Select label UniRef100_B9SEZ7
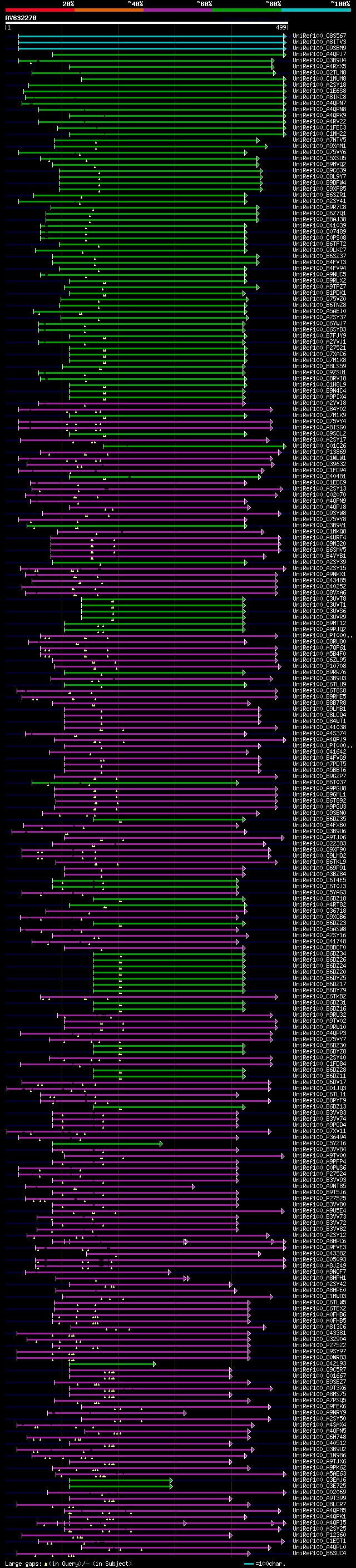Screen dimensions: 356x1568 click(x=319, y=1382)
